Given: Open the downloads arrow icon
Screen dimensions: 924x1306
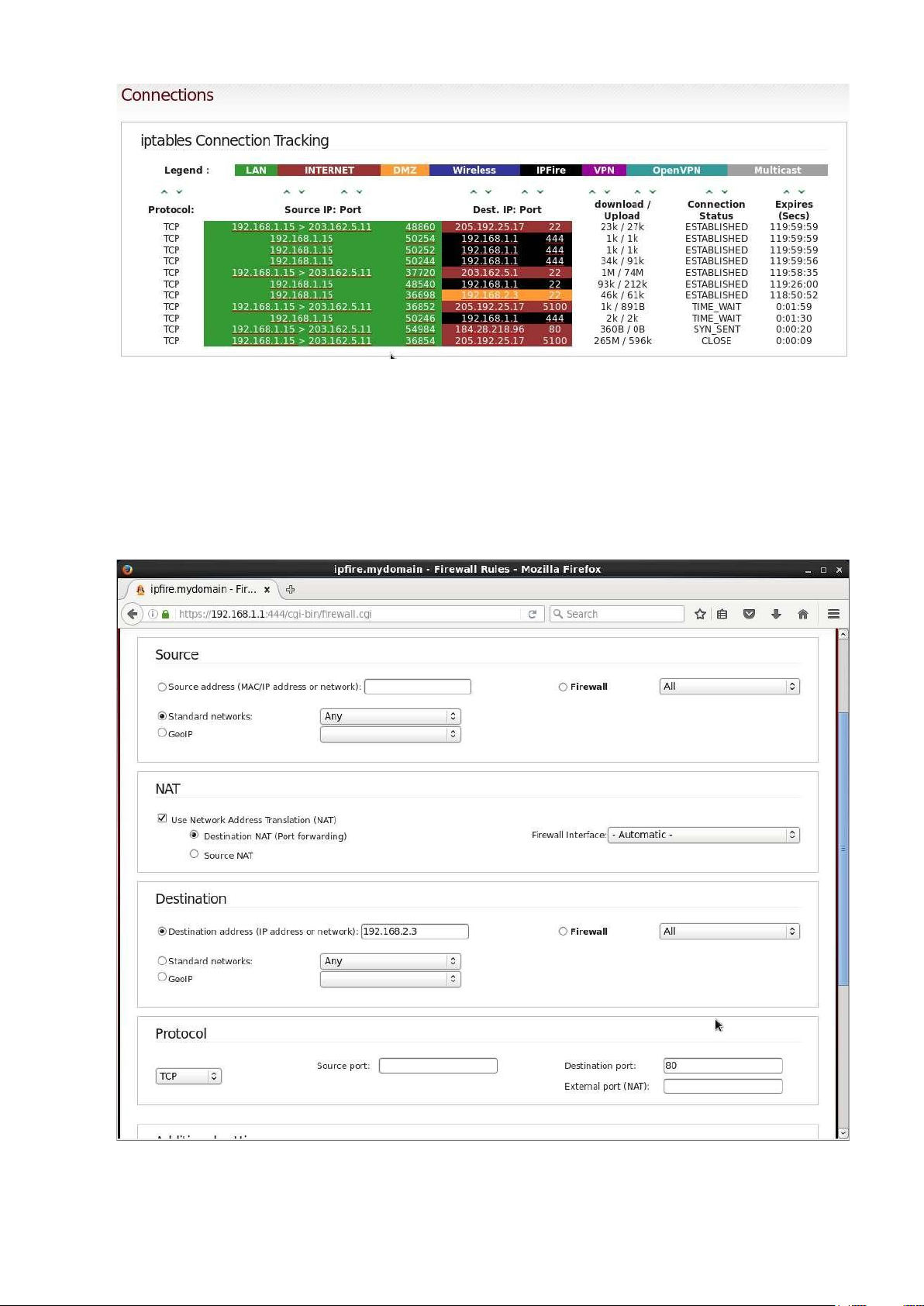Looking at the screenshot, I should click(x=776, y=614).
